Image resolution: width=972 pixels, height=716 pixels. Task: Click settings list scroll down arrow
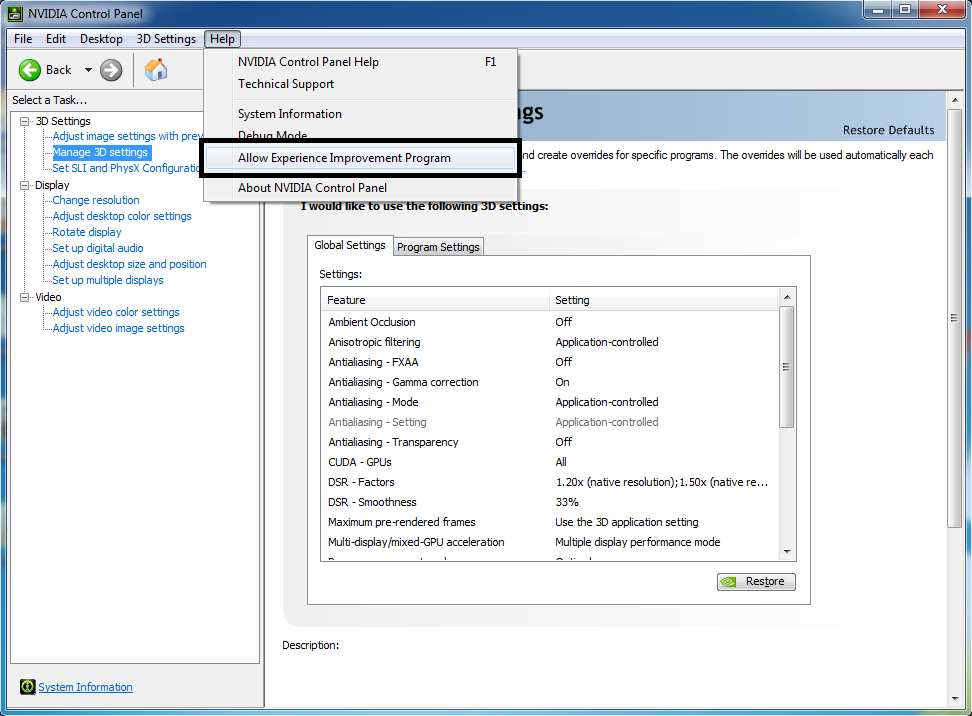[787, 552]
